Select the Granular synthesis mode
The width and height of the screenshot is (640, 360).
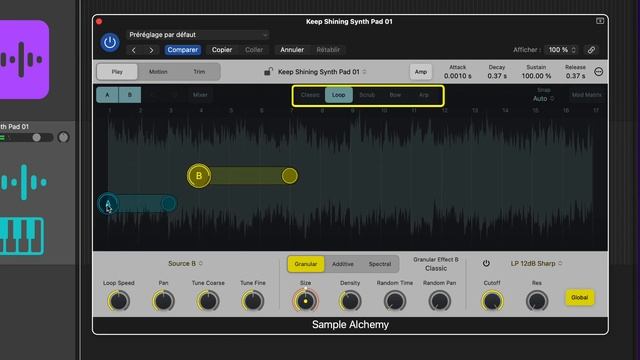coord(306,264)
